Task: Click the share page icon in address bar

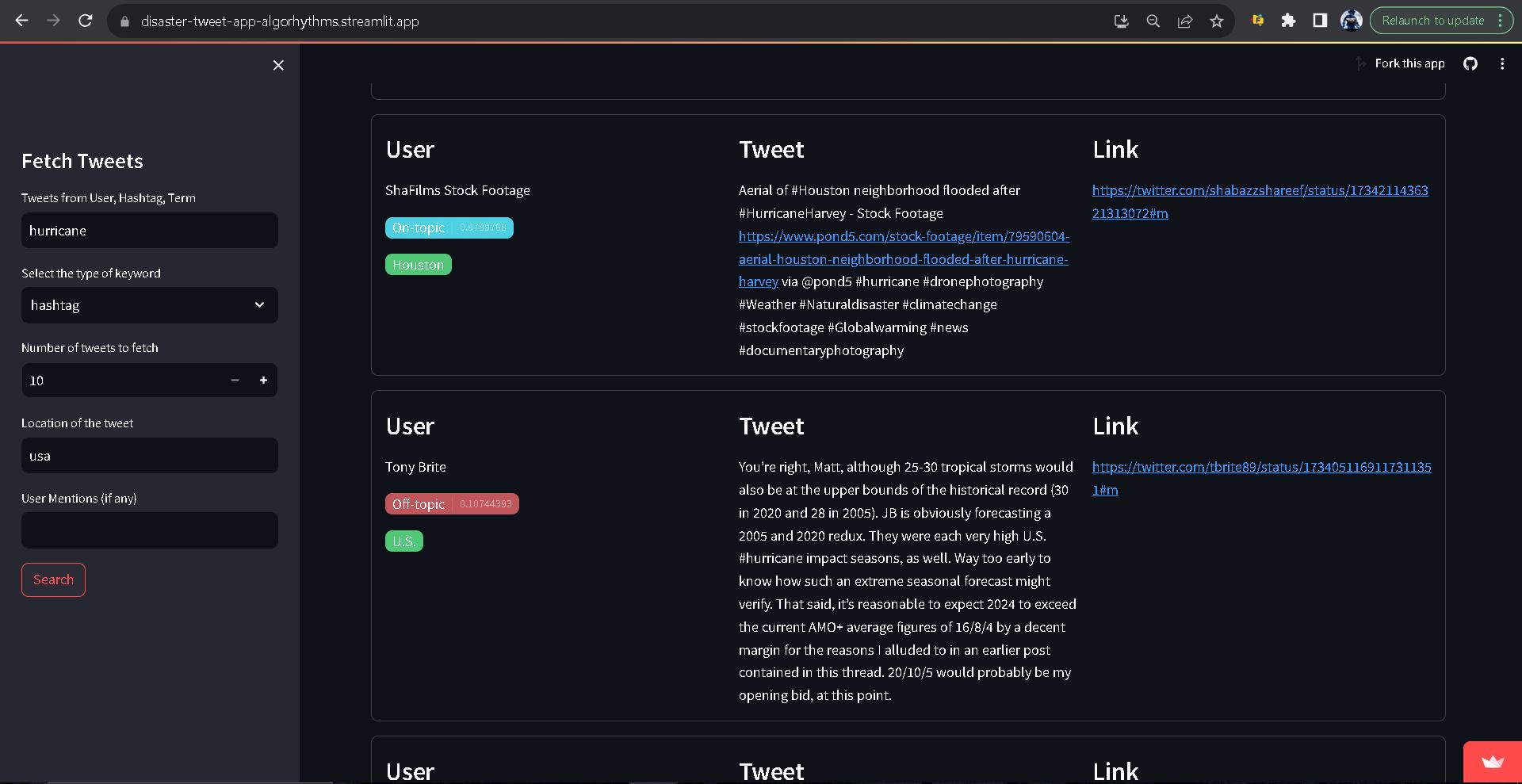Action: click(x=1185, y=21)
